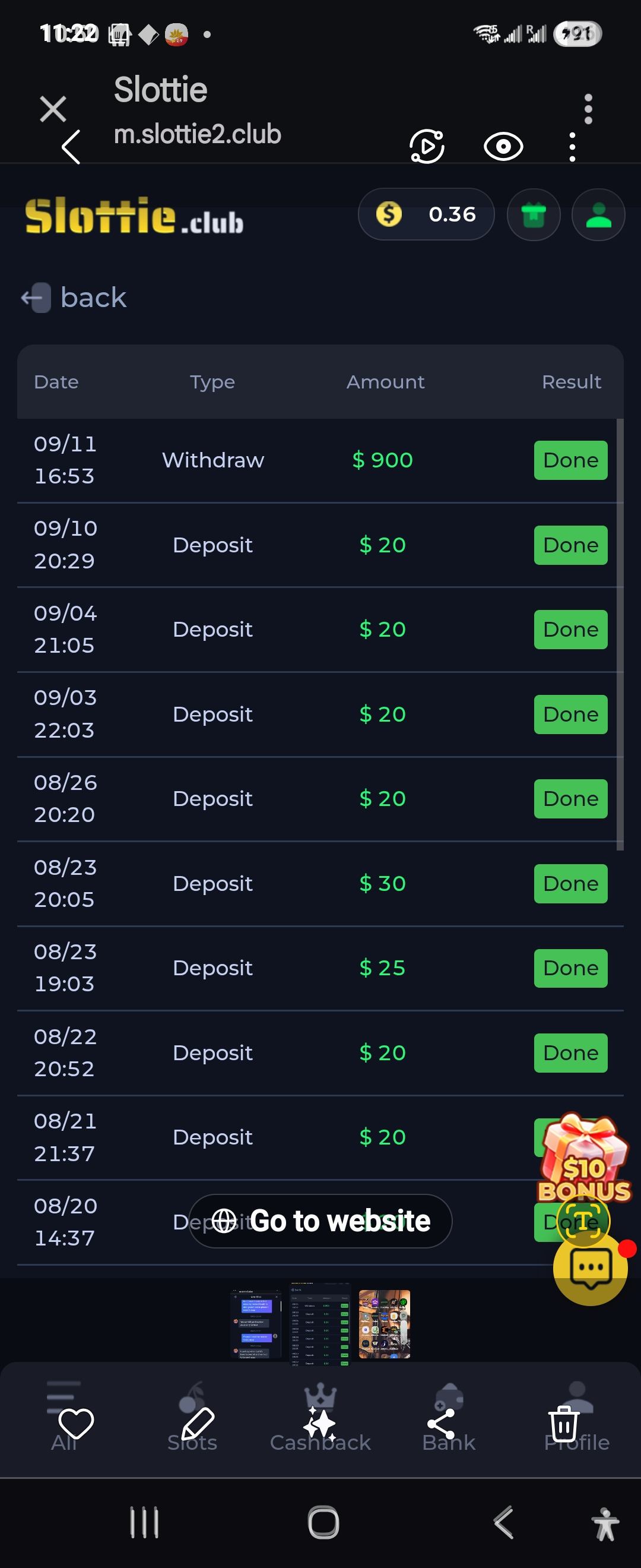Tap the AI sparkle stars icon
The image size is (641, 1568).
(x=320, y=1423)
